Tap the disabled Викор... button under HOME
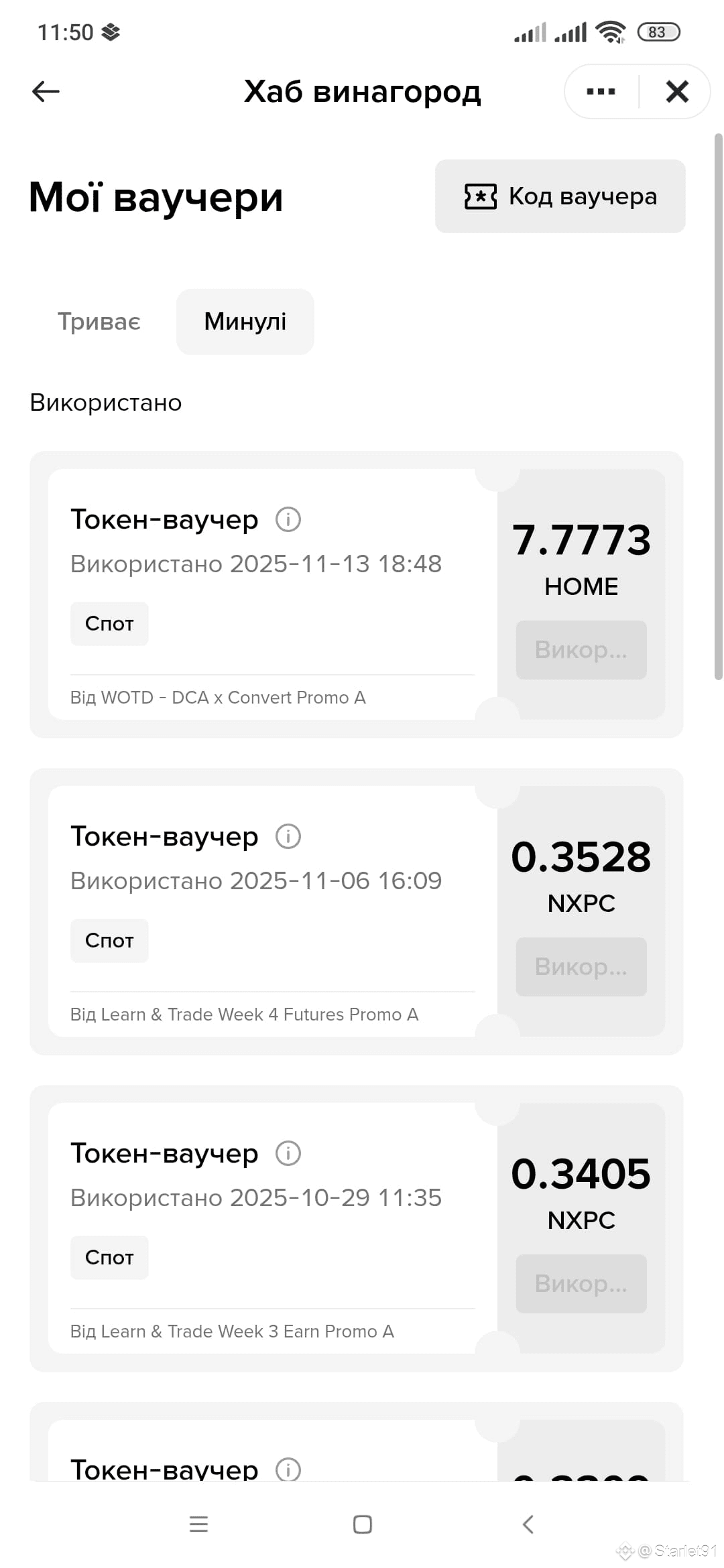The image size is (724, 1568). (x=581, y=650)
